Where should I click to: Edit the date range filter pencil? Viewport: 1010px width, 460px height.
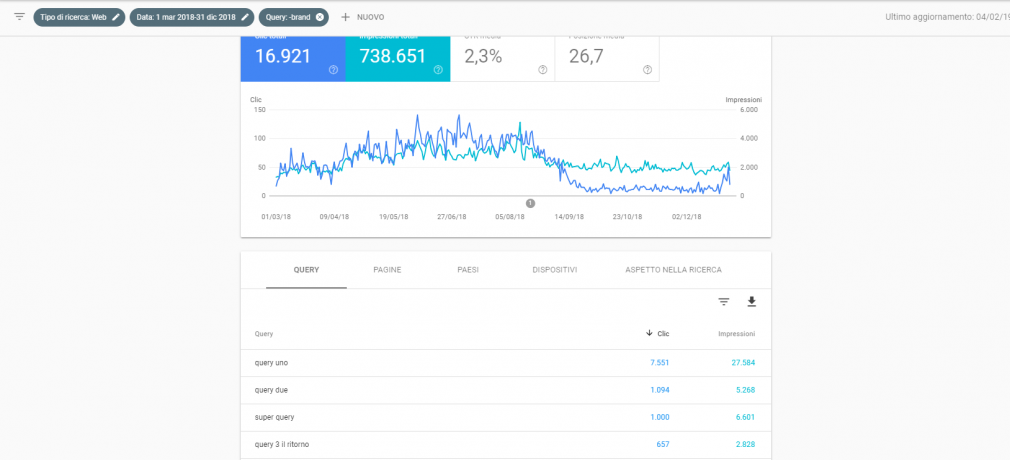click(245, 17)
